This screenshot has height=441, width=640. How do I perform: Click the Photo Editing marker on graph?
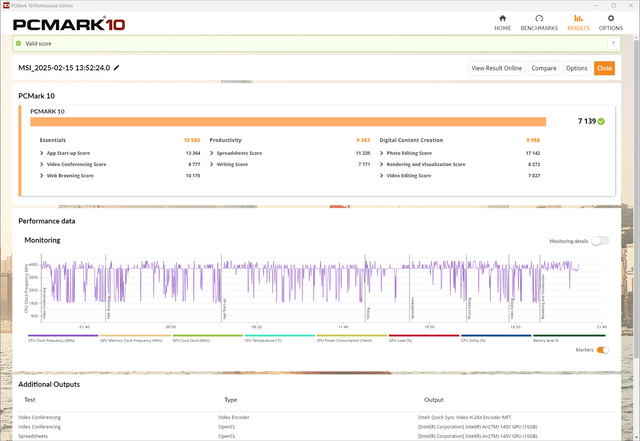click(469, 308)
